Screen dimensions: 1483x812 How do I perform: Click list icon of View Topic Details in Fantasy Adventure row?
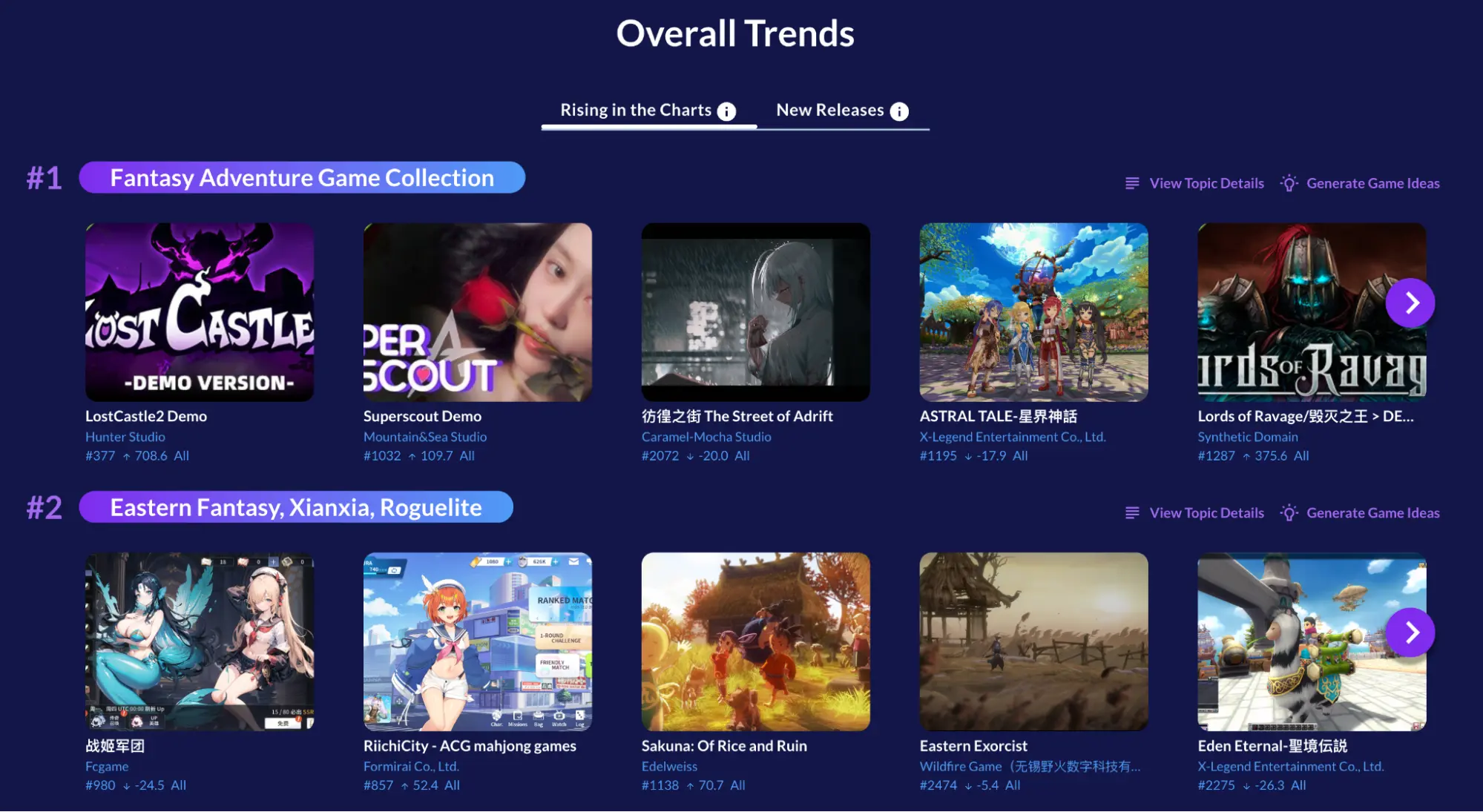[1132, 183]
